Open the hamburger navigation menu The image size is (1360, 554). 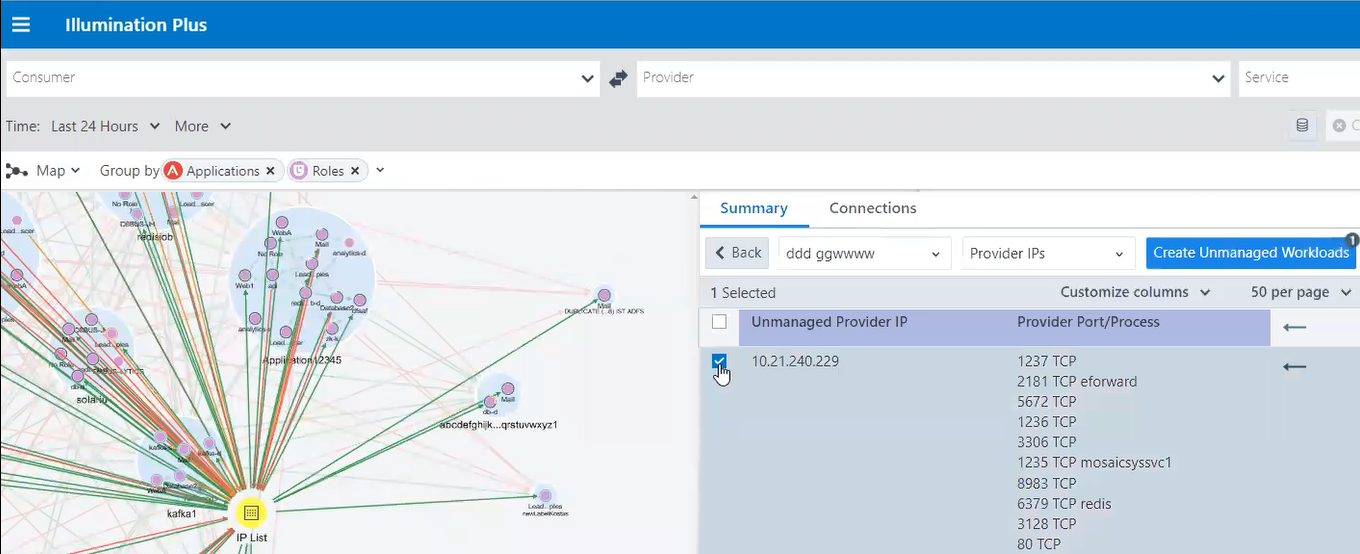coord(20,24)
